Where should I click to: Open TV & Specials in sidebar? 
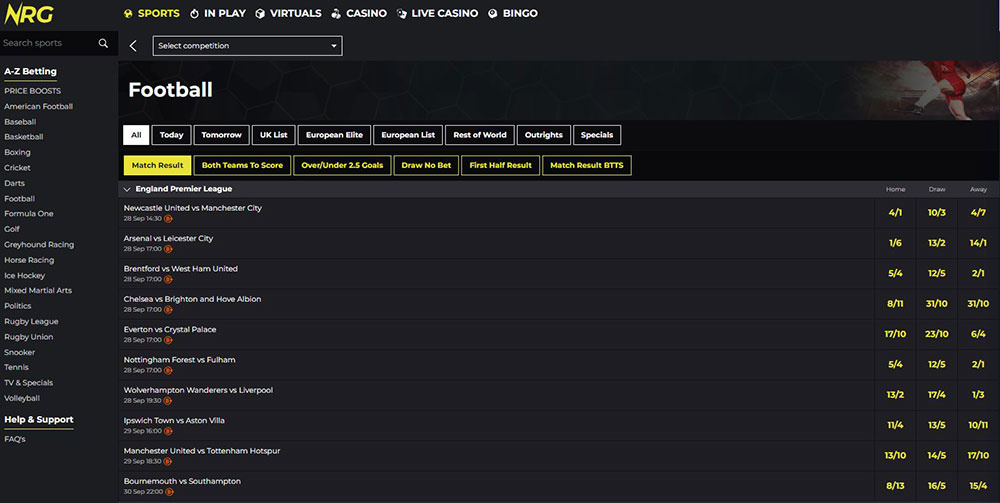pyautogui.click(x=28, y=383)
